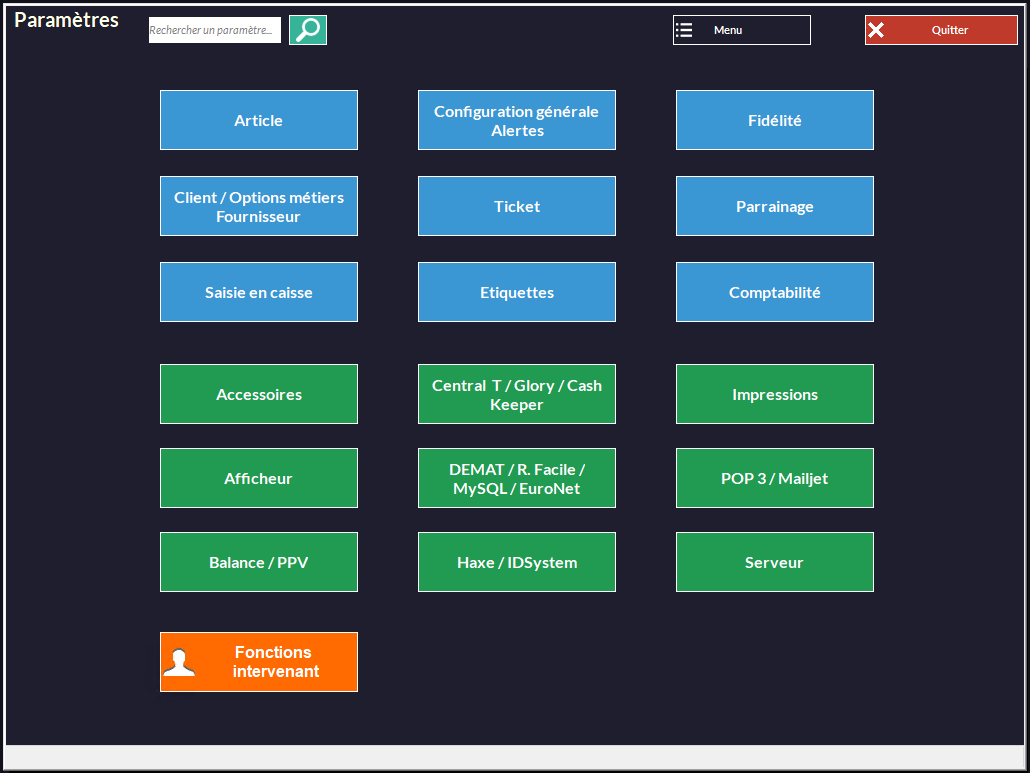The height and width of the screenshot is (773, 1030).
Task: Select DEMAT / R. Facile / MySQL / EuroNet
Action: [517, 478]
